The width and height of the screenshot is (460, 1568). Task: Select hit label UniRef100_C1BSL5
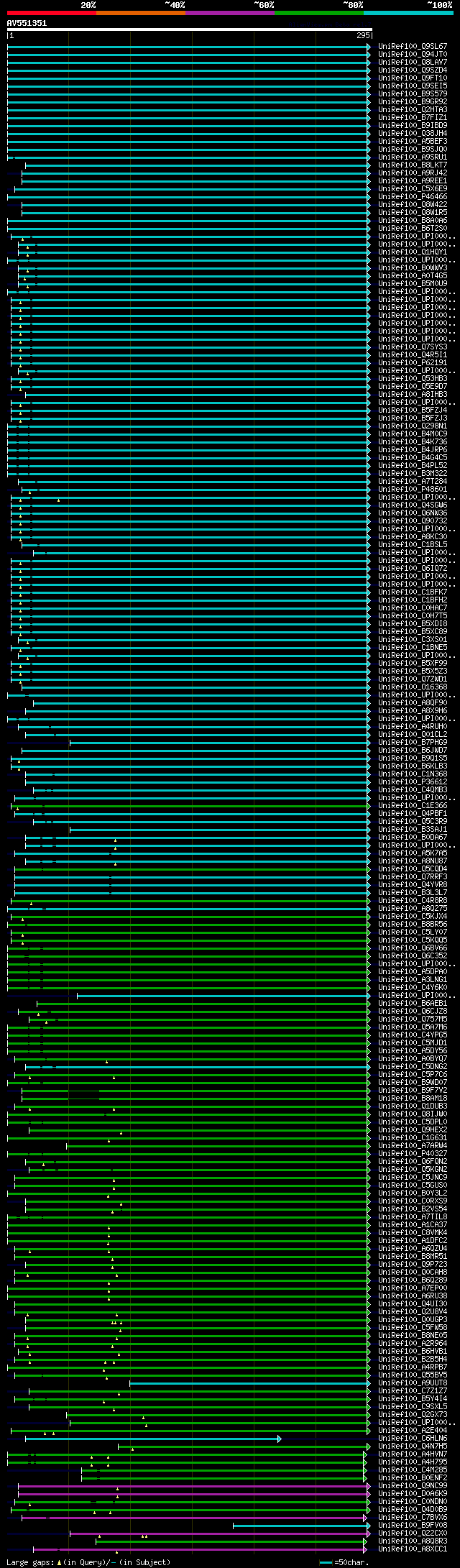pos(413,545)
